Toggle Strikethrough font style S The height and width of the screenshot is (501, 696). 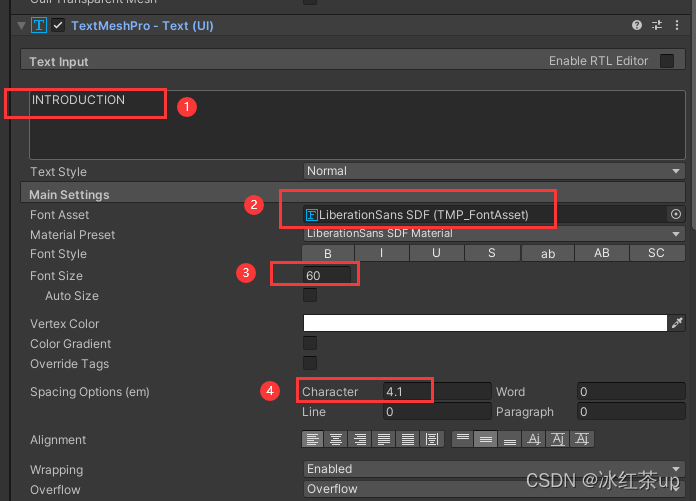coord(492,253)
